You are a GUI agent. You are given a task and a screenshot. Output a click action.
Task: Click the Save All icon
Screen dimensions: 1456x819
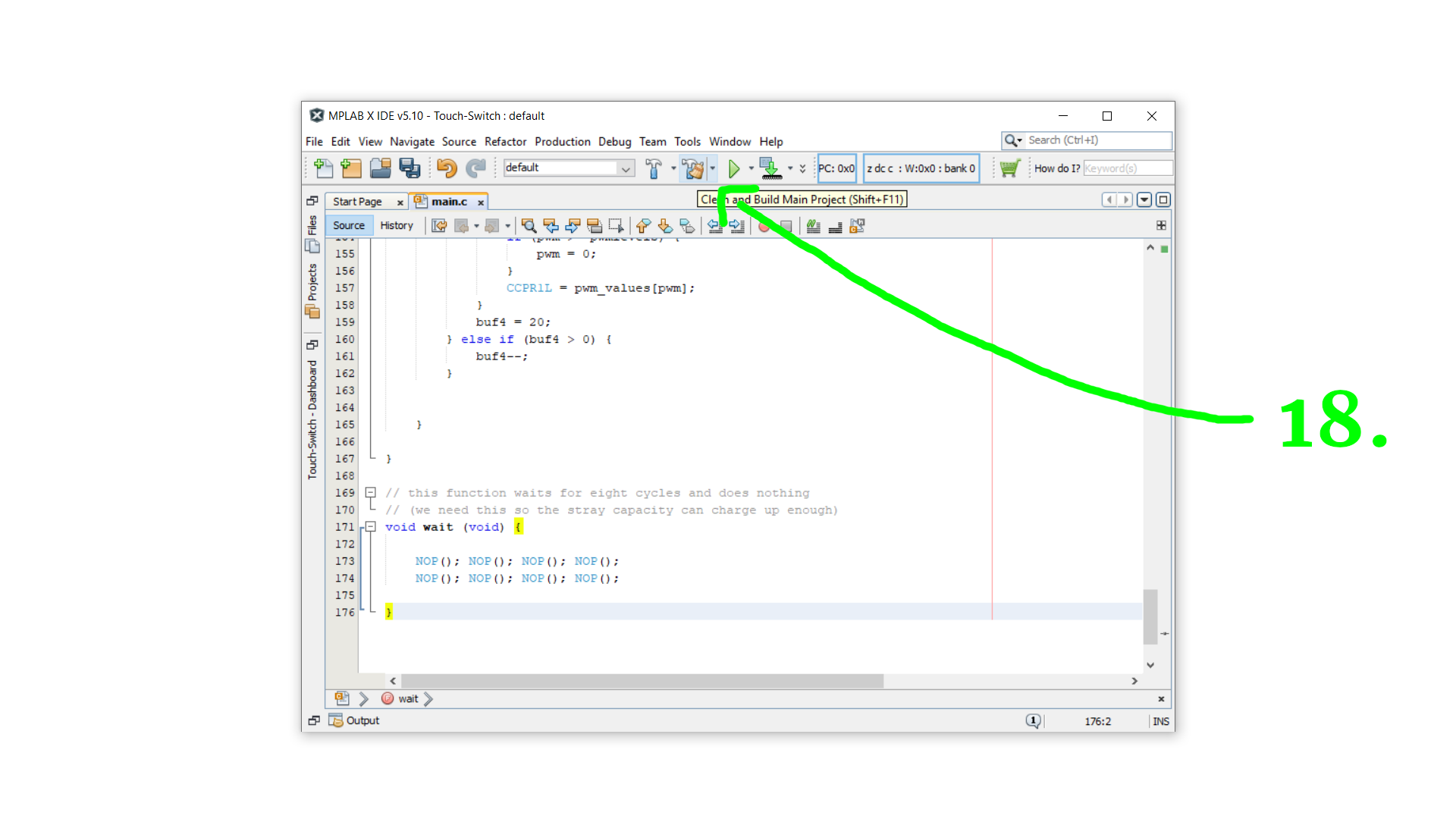coord(409,168)
